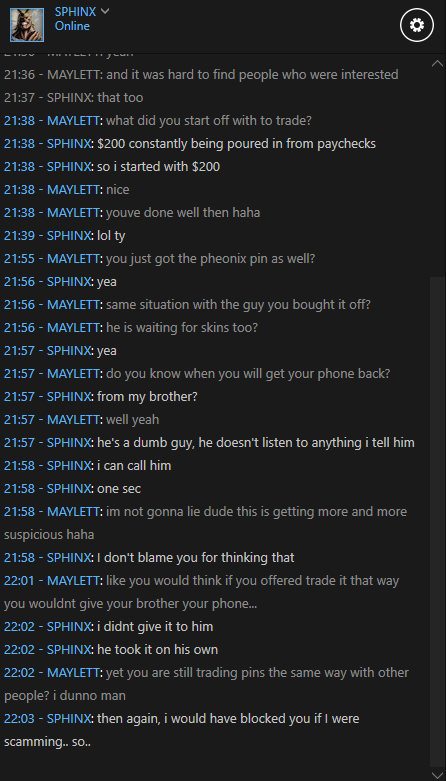Expand the chevron beside the SPHINX name

click(105, 11)
